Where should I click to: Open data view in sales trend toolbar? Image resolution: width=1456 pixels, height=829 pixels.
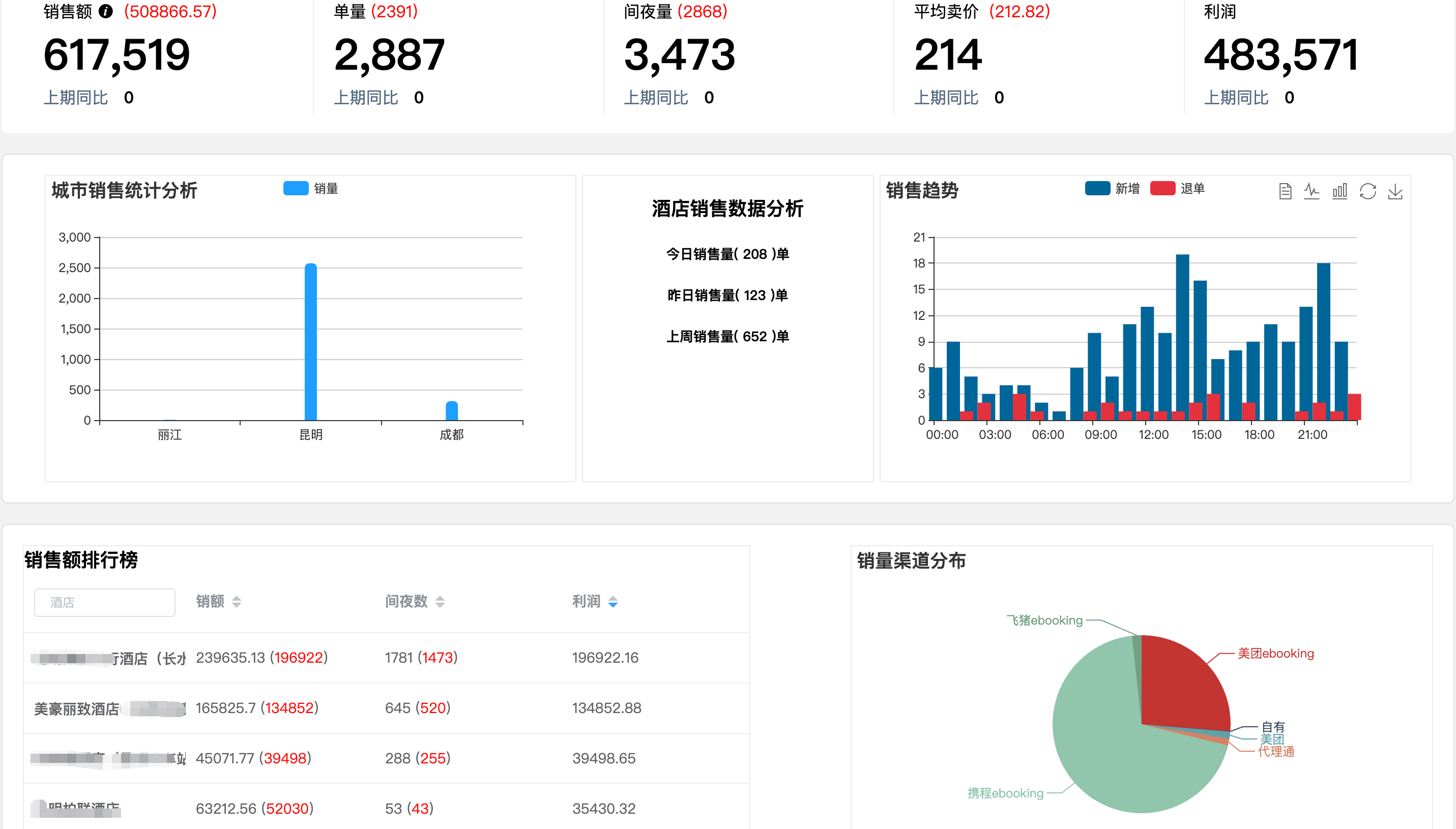pos(1285,191)
